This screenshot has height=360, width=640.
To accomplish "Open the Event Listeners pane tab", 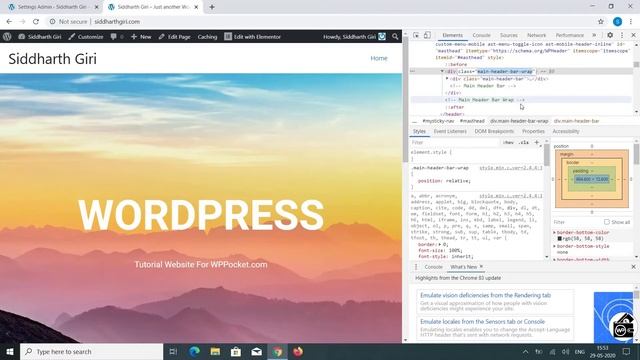I will (450, 131).
